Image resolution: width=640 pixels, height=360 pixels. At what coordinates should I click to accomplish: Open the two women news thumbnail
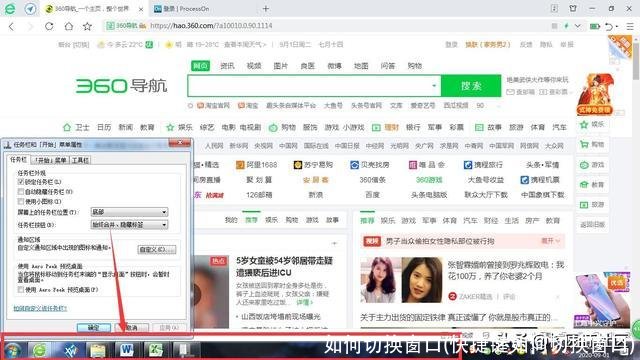[401, 280]
